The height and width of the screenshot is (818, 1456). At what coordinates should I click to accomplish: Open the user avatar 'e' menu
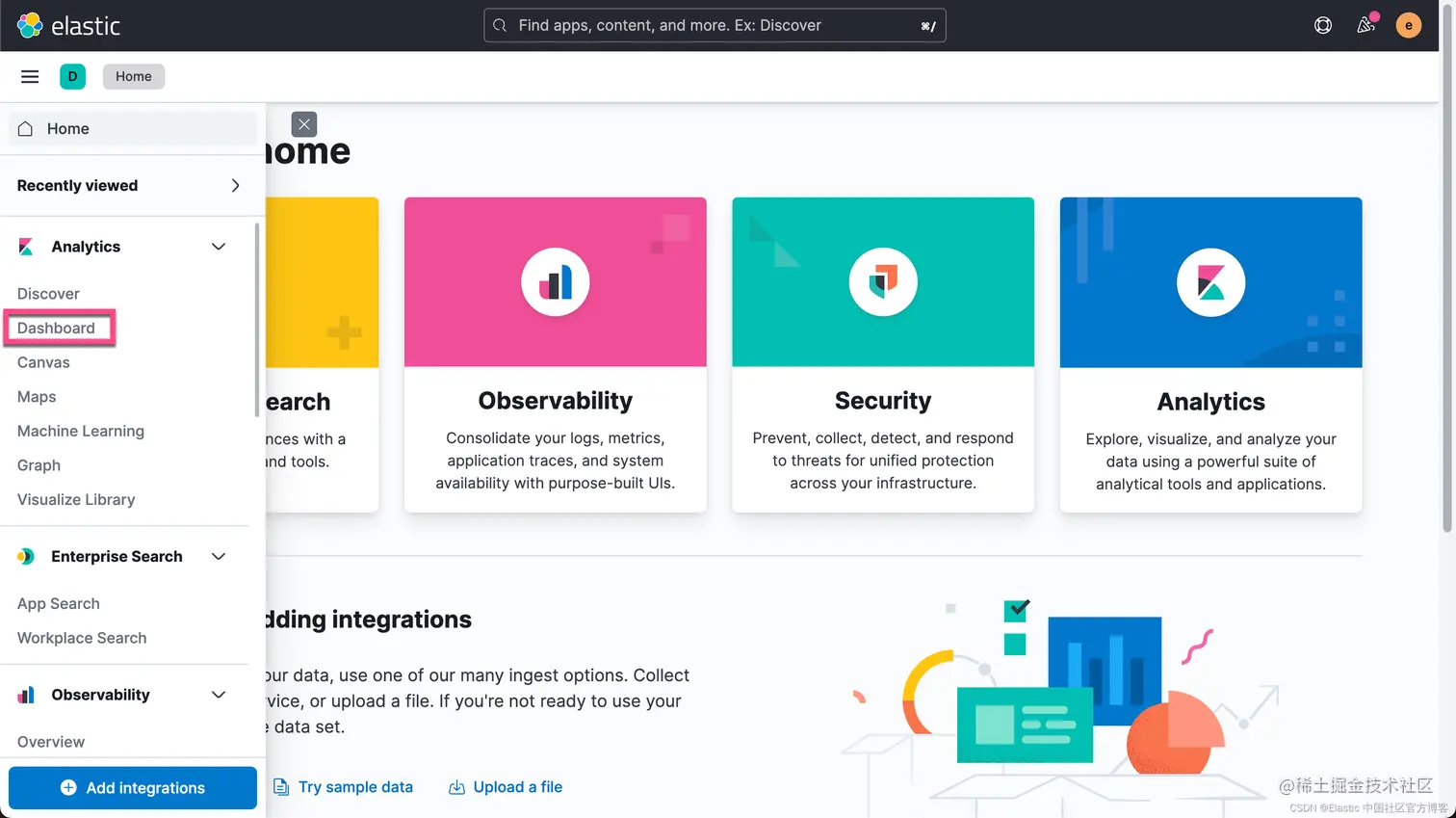pyautogui.click(x=1408, y=25)
